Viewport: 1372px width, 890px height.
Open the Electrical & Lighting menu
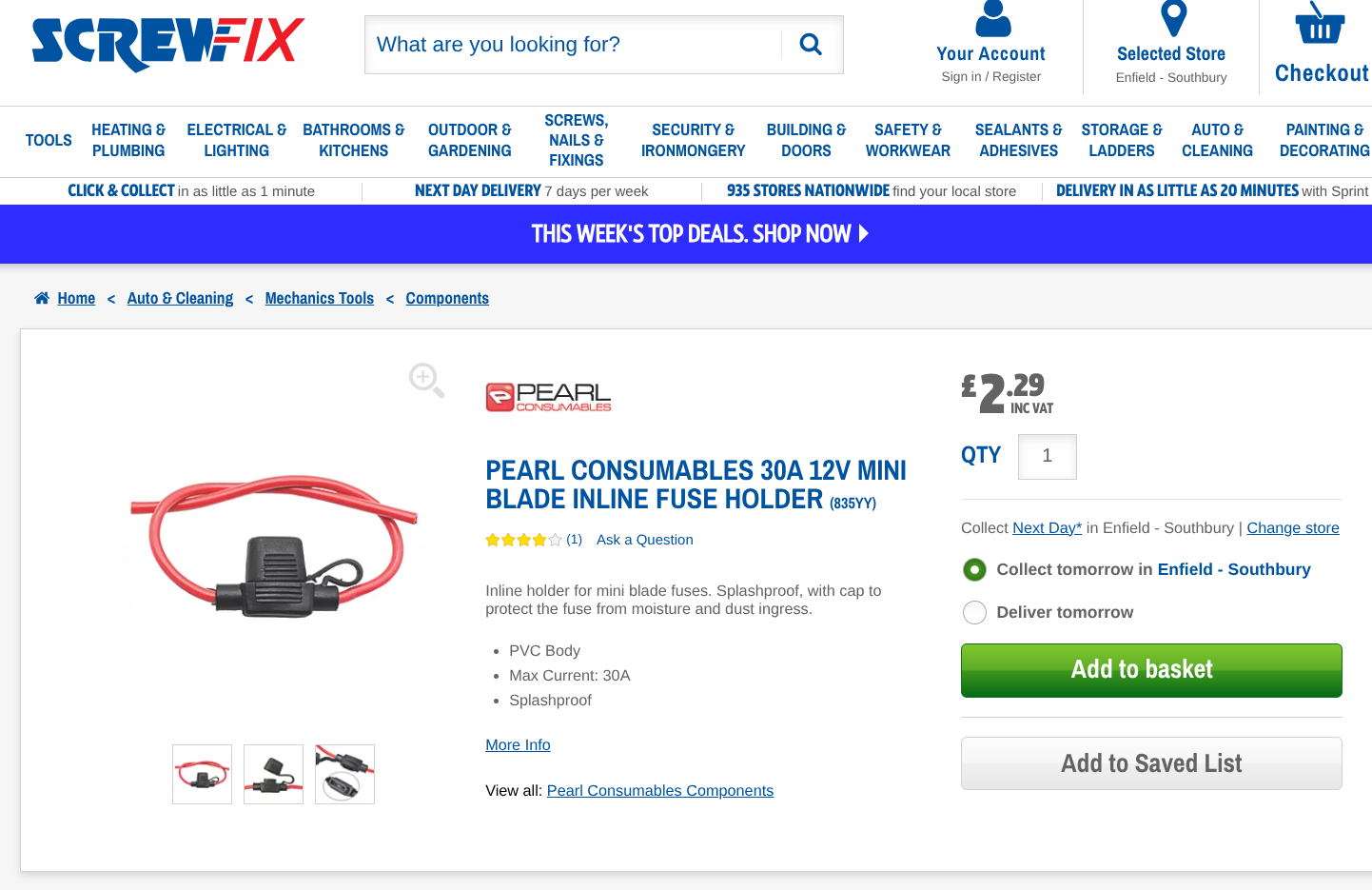pyautogui.click(x=236, y=140)
